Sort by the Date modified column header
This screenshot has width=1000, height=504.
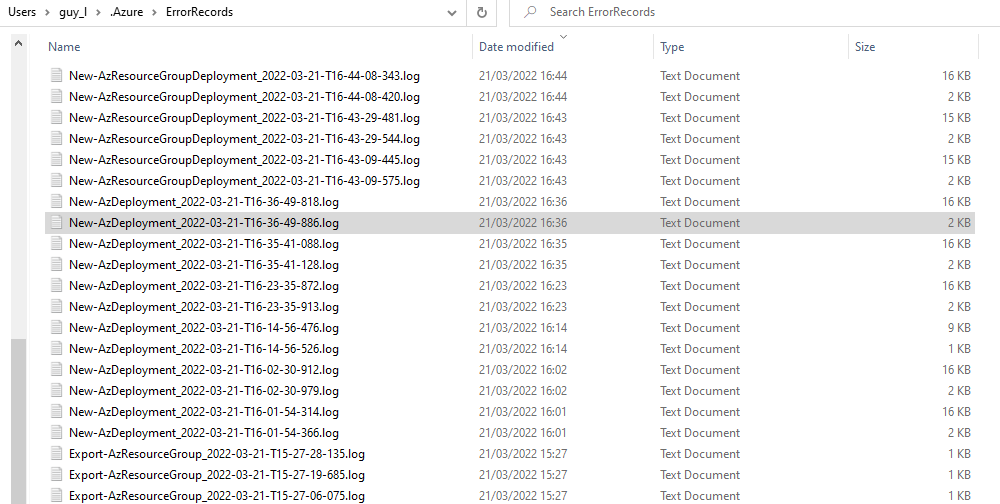click(516, 47)
